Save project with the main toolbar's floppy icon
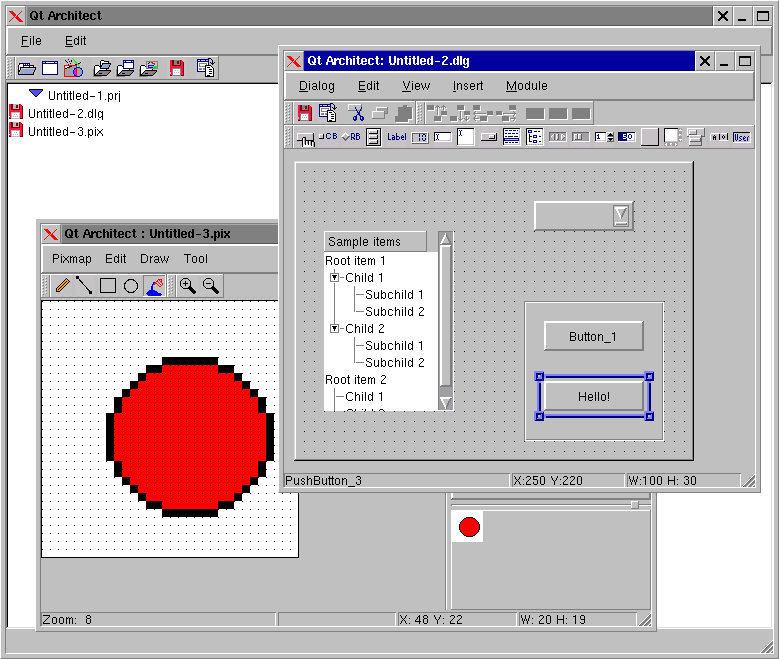This screenshot has height=659, width=779. (176, 68)
